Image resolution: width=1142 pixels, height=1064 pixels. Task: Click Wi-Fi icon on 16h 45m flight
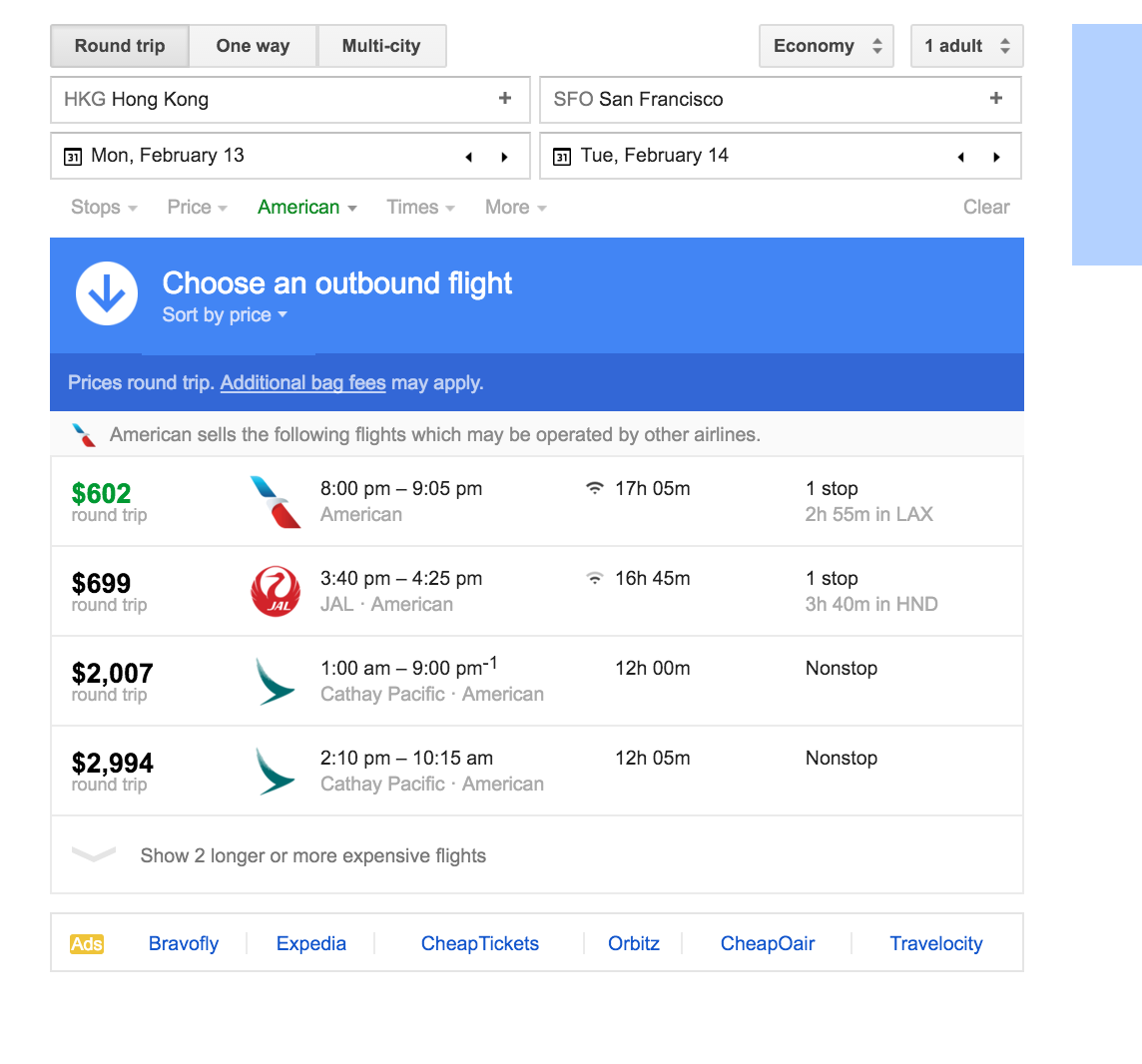(x=595, y=578)
